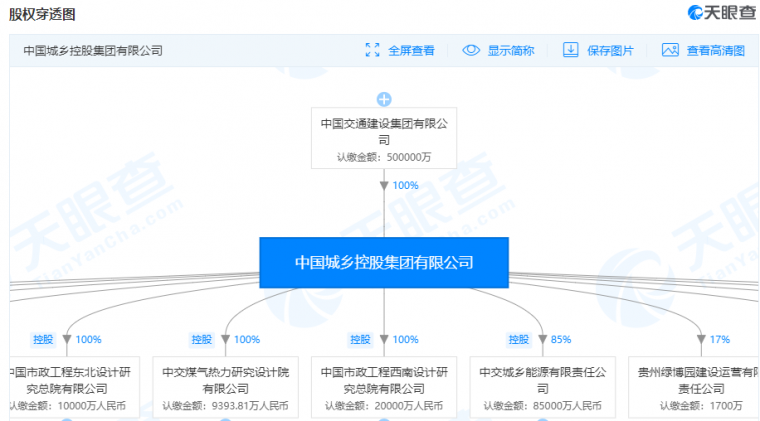Expand the plus above 中国交通建设集团有限公司
The height and width of the screenshot is (421, 760).
click(x=384, y=98)
